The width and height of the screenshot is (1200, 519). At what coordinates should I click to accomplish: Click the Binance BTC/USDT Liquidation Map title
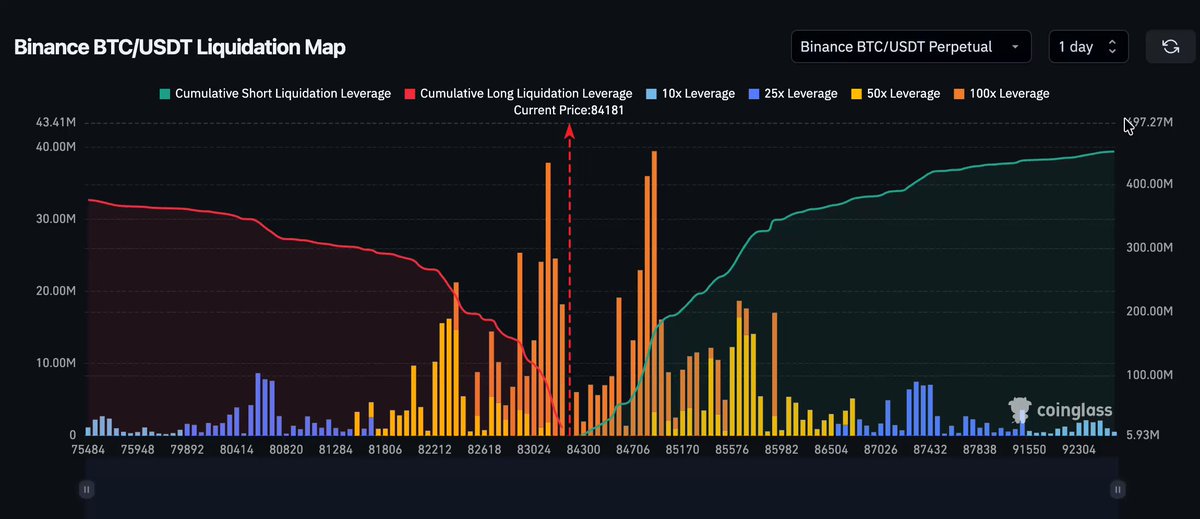click(x=180, y=47)
